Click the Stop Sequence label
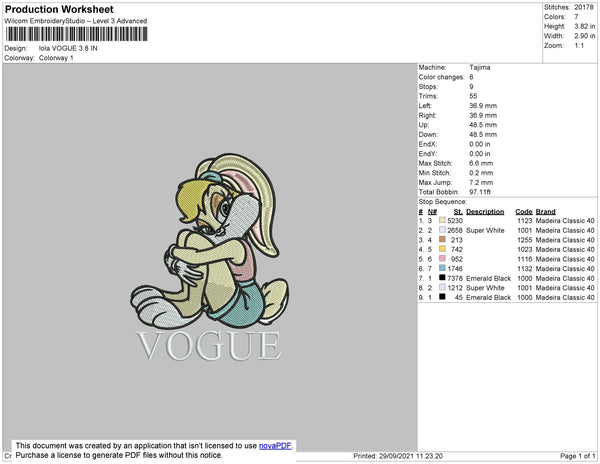600x464 pixels. click(x=443, y=202)
